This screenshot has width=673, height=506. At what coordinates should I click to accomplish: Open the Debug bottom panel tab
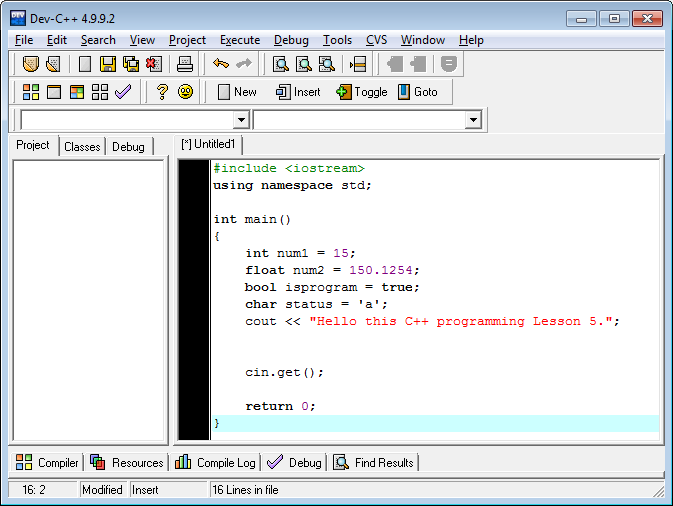(x=294, y=463)
